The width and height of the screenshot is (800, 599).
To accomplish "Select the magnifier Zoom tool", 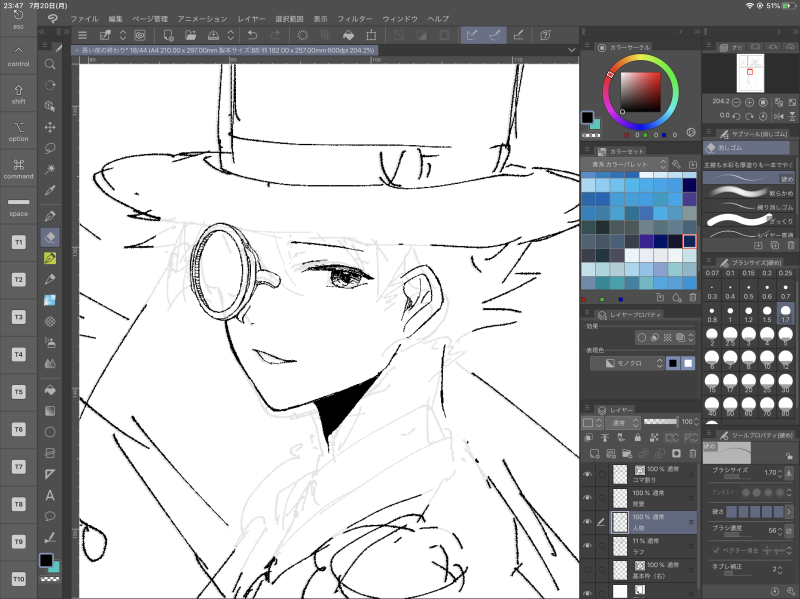I will click(50, 64).
